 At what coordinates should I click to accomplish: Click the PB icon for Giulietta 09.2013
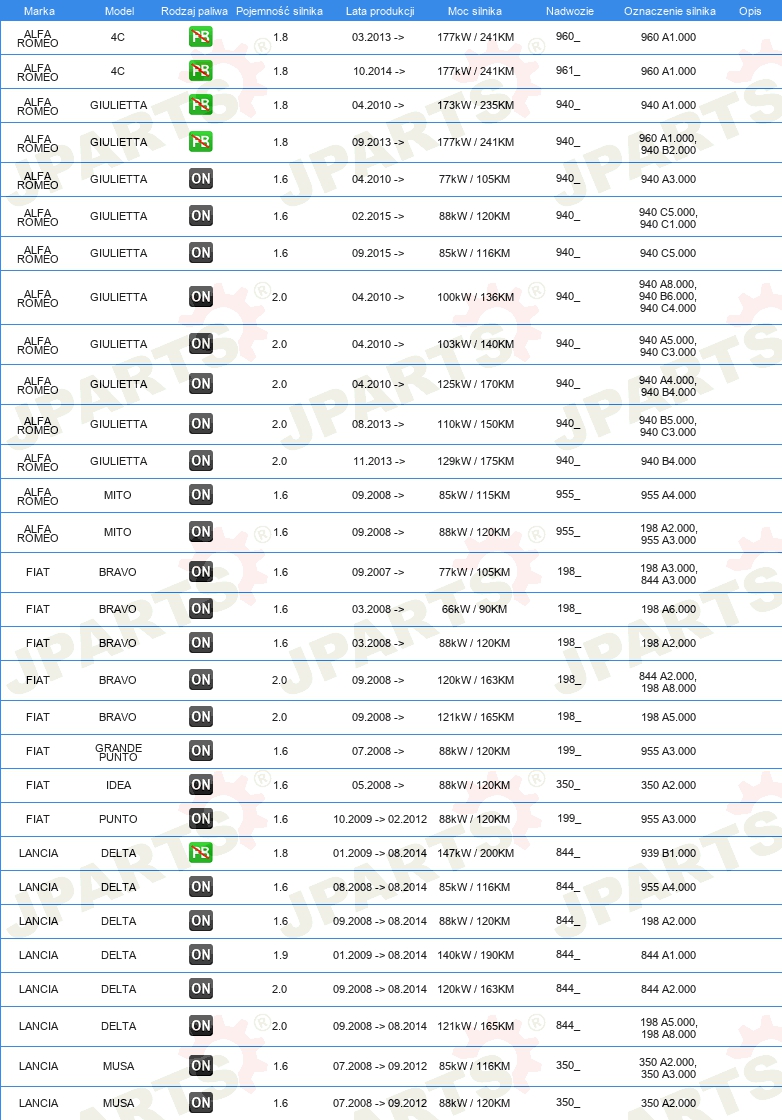point(201,141)
